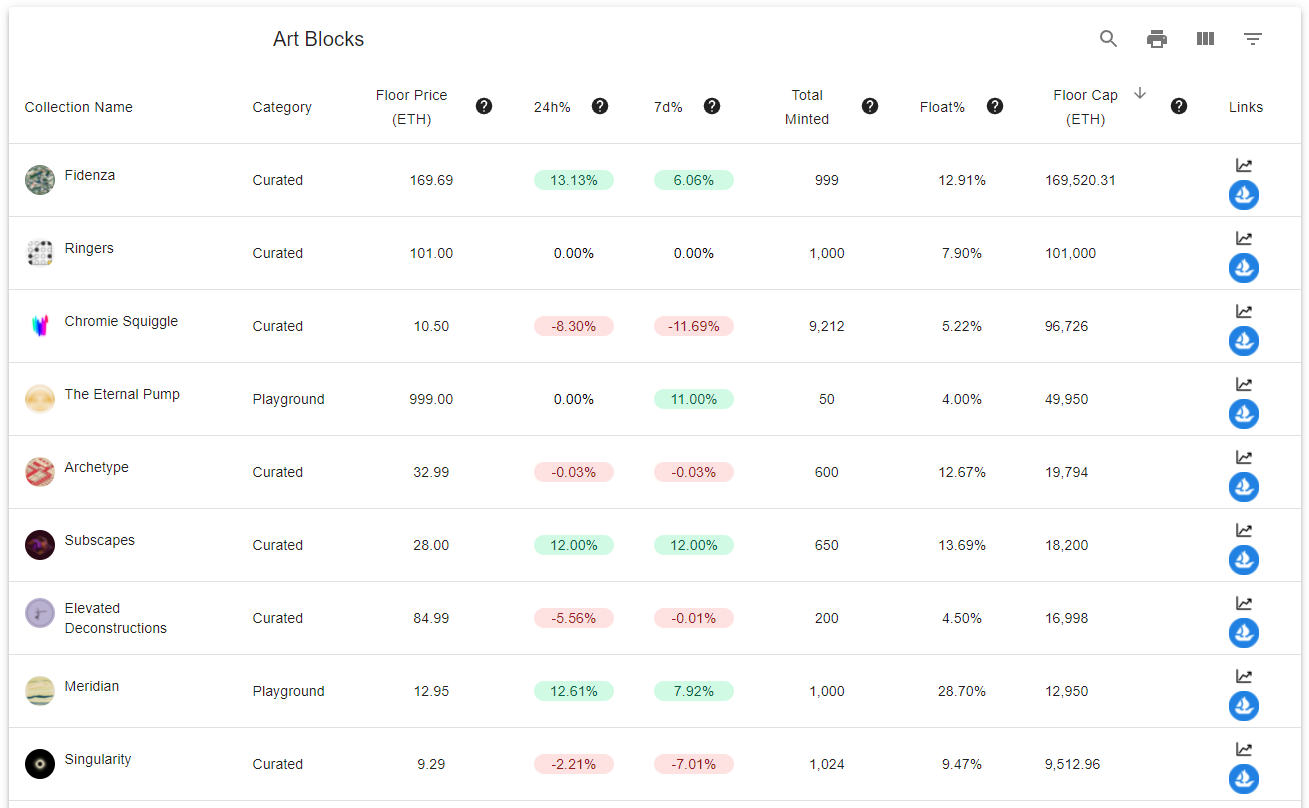
Task: Select The Eternal Pump thumbnail image
Action: click(39, 398)
